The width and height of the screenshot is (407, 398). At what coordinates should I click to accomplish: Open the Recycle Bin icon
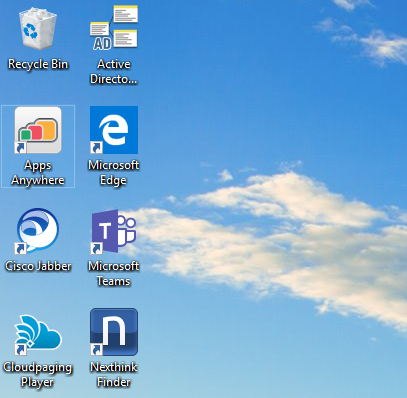[x=38, y=29]
